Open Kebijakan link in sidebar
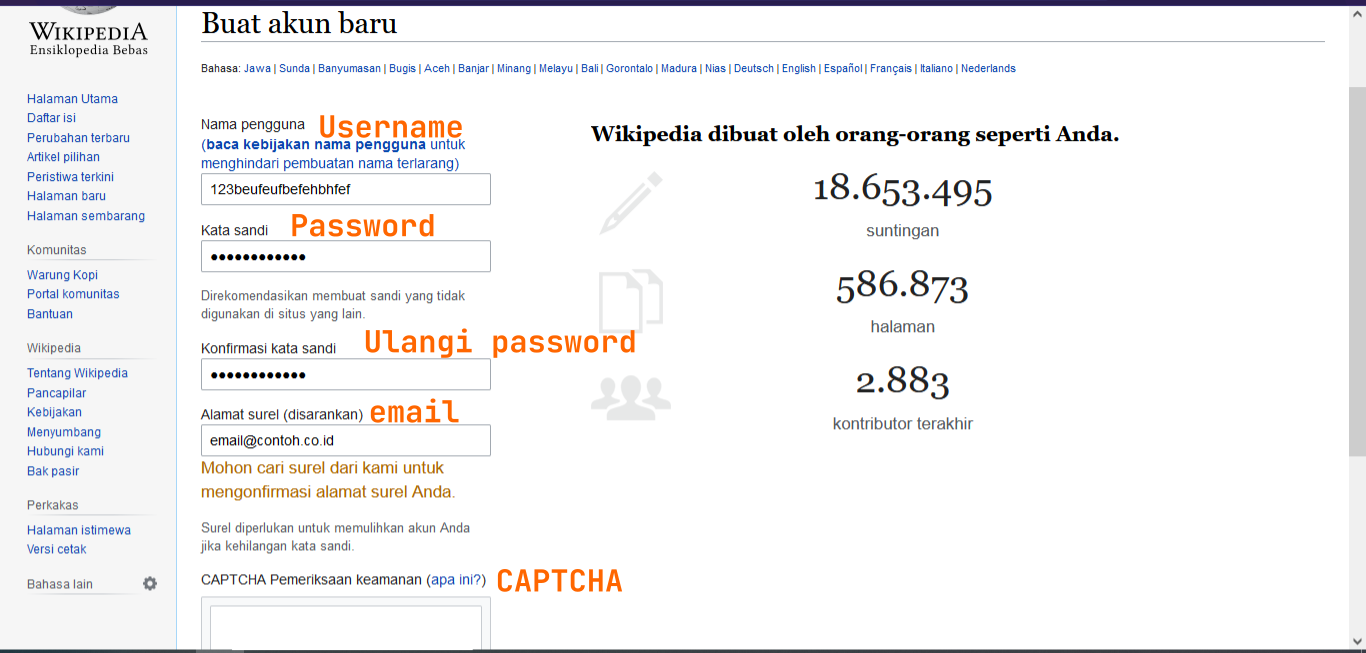The width and height of the screenshot is (1366, 653). point(54,412)
